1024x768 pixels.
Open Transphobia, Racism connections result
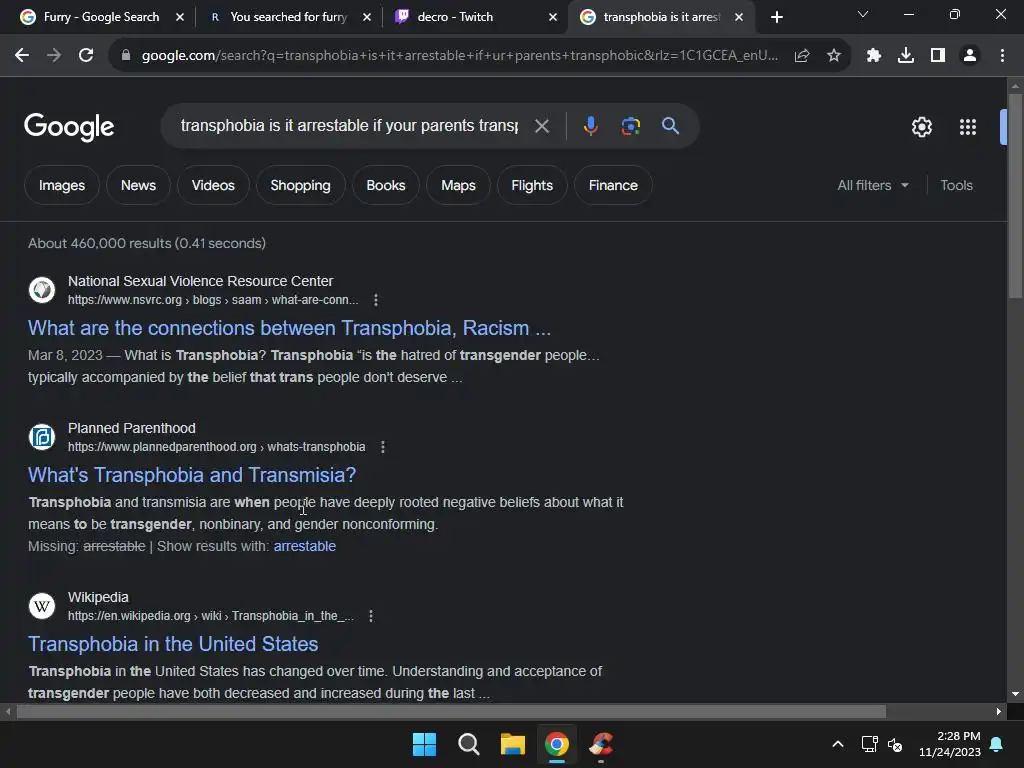[289, 328]
